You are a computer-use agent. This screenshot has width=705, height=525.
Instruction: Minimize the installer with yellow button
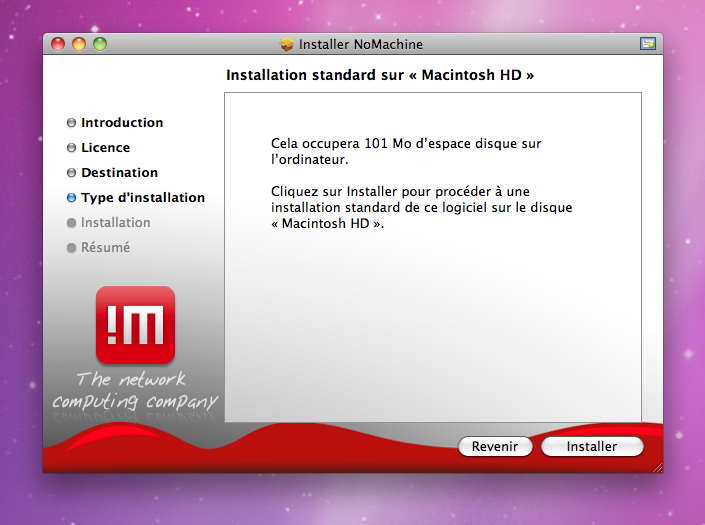[x=79, y=44]
